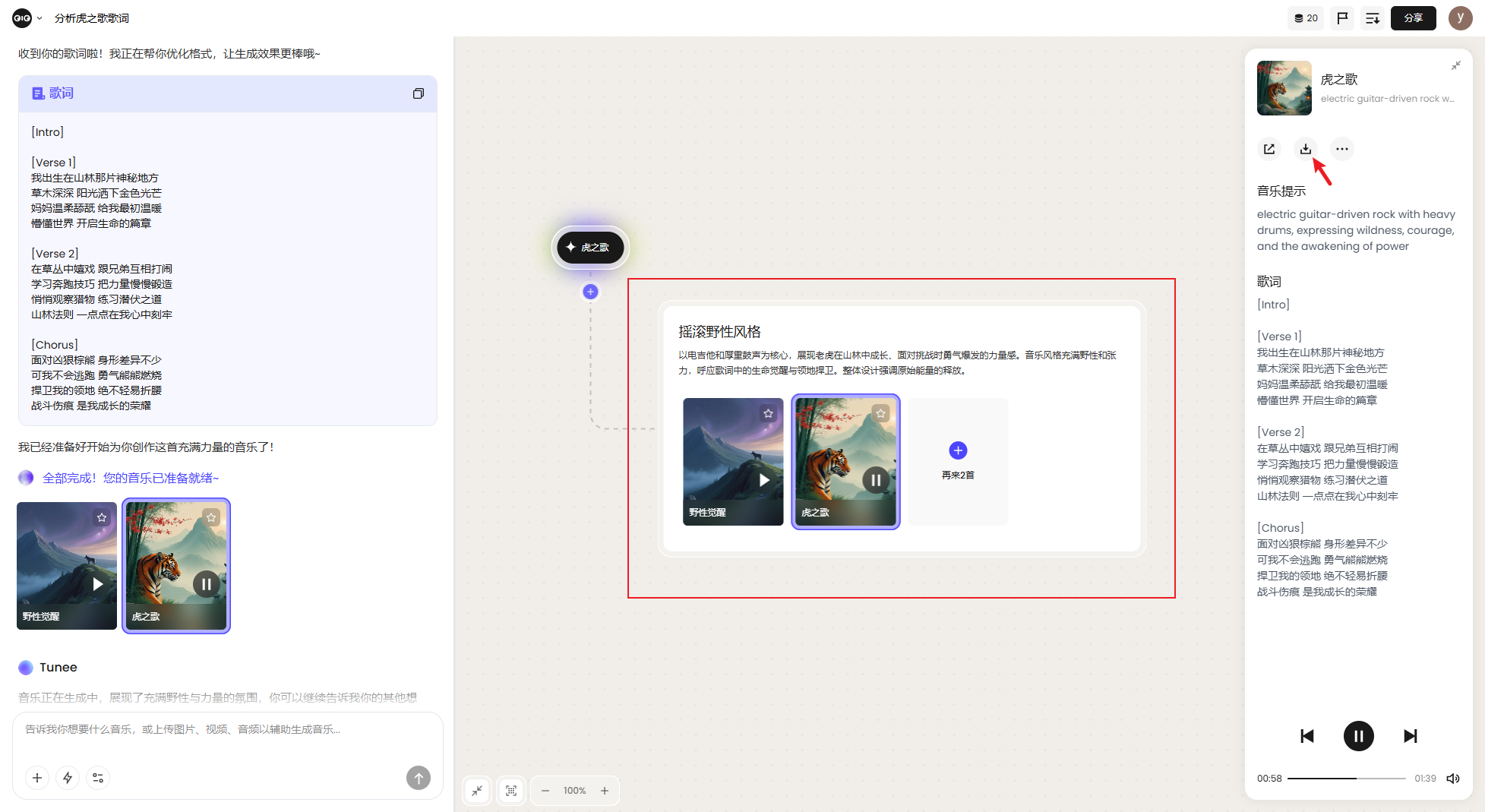Image resolution: width=1485 pixels, height=812 pixels.
Task: Skip to the next track
Action: coord(1410,736)
